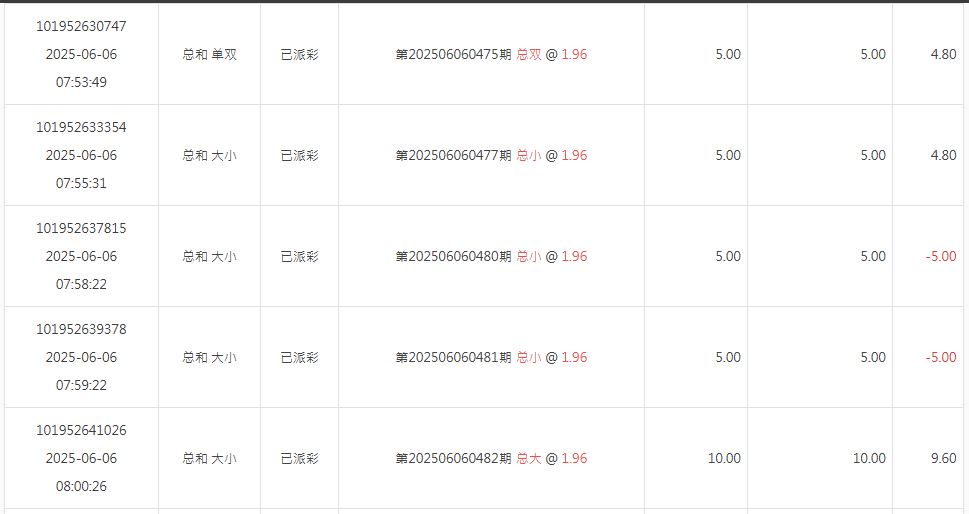Click the red 总大 selection text
969x514 pixels.
[x=528, y=458]
